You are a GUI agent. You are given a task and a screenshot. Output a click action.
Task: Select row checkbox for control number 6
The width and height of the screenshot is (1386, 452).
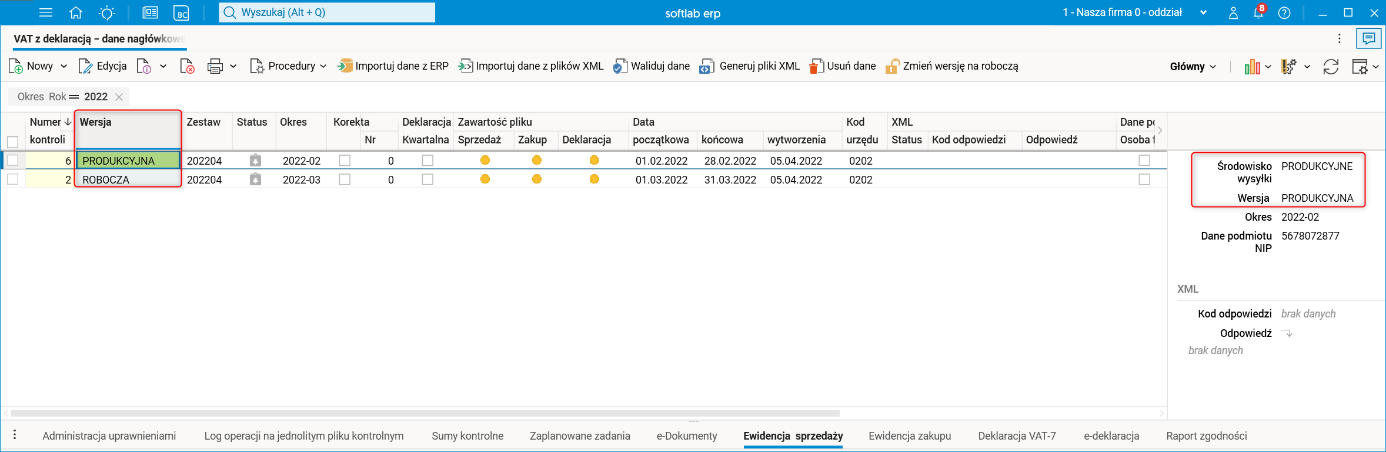tap(13, 160)
